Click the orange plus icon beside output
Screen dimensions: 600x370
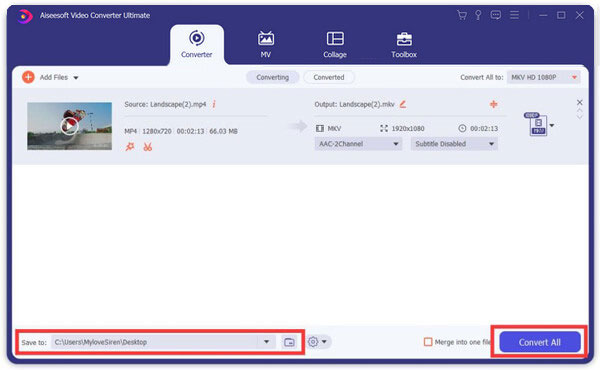click(494, 104)
